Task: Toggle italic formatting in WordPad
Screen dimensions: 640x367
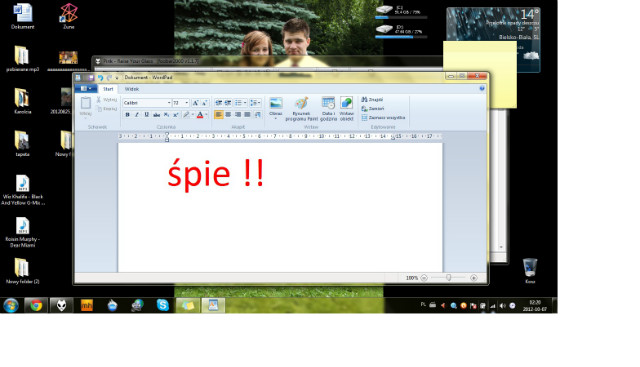Action: point(137,115)
